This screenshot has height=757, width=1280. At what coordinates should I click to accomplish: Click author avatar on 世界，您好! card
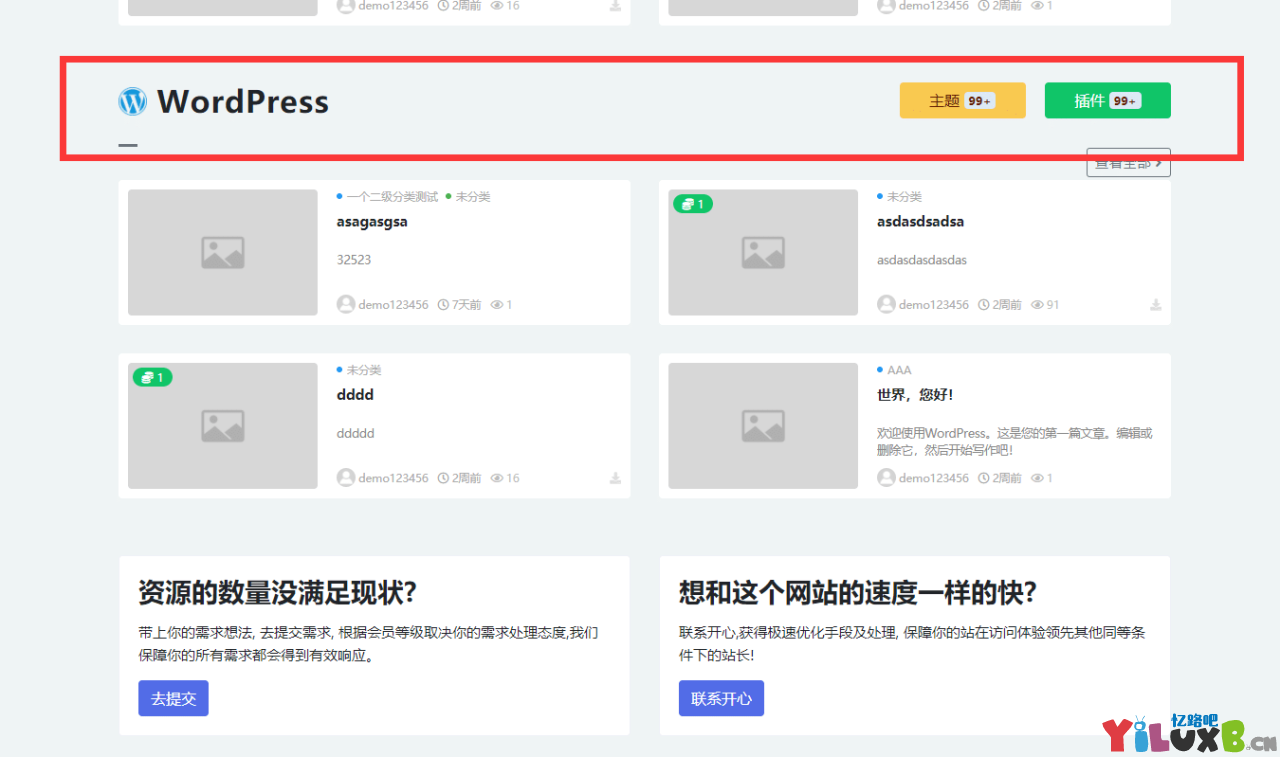(x=886, y=478)
